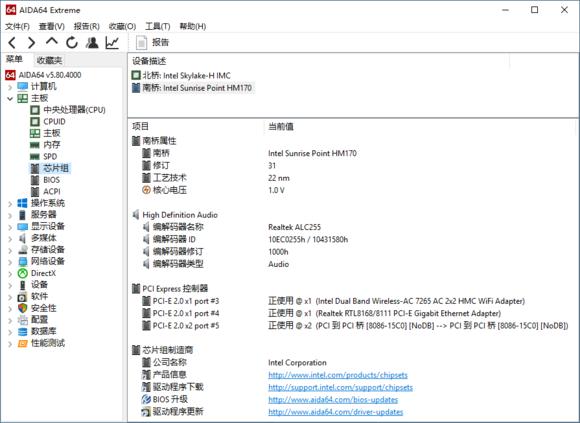Image resolution: width=580 pixels, height=423 pixels.
Task: Expand the 服务器 node
Action: point(10,215)
